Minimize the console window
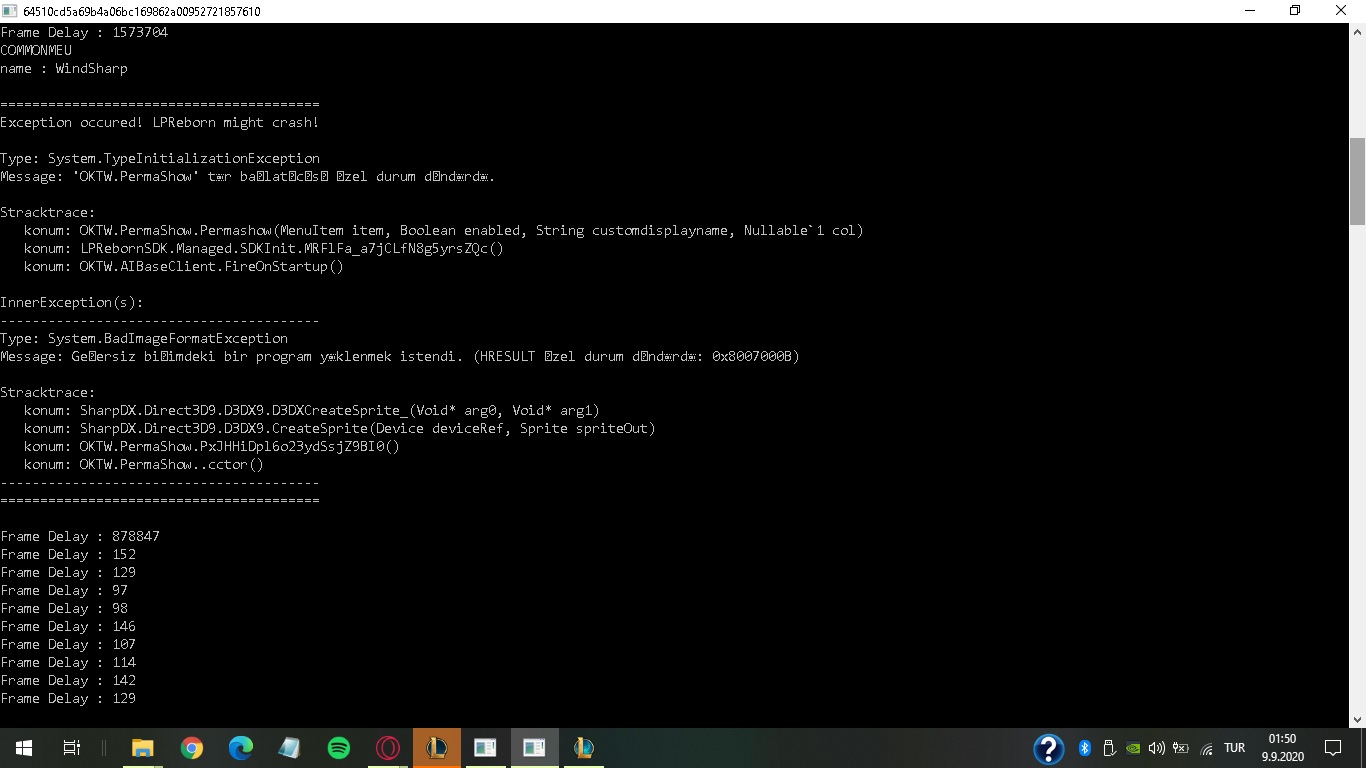 [x=1250, y=11]
